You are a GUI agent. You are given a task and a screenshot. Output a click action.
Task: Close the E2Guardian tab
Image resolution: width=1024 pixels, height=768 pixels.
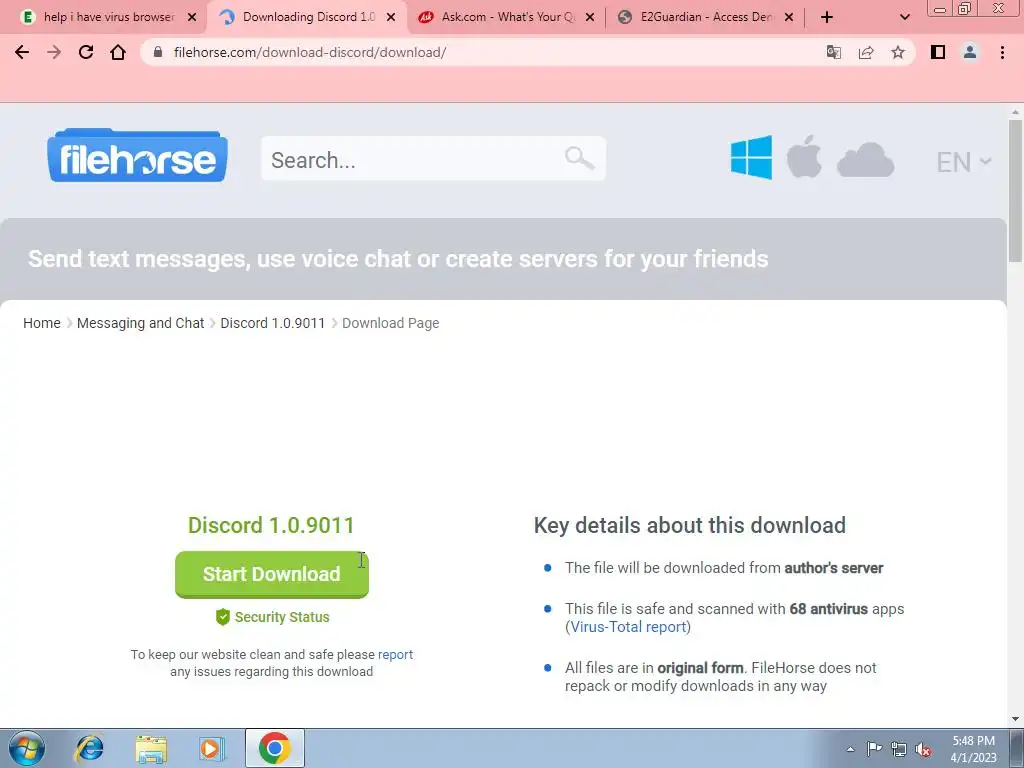789,18
